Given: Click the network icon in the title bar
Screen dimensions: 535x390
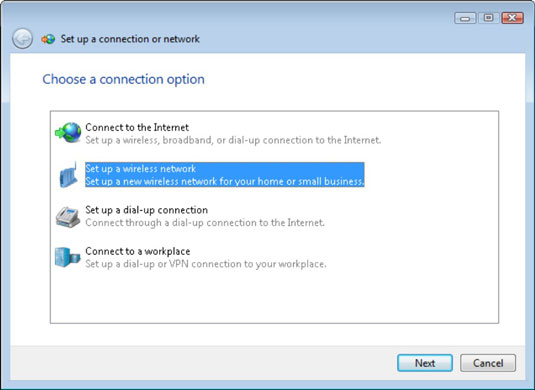Looking at the screenshot, I should pos(48,39).
